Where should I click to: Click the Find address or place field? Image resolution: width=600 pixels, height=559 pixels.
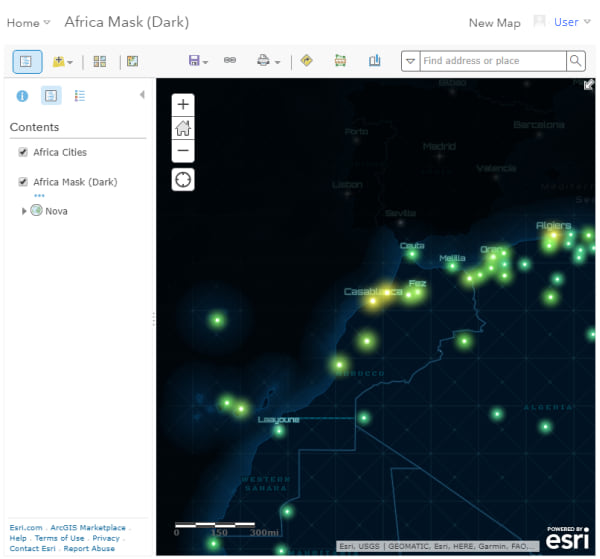(x=493, y=61)
